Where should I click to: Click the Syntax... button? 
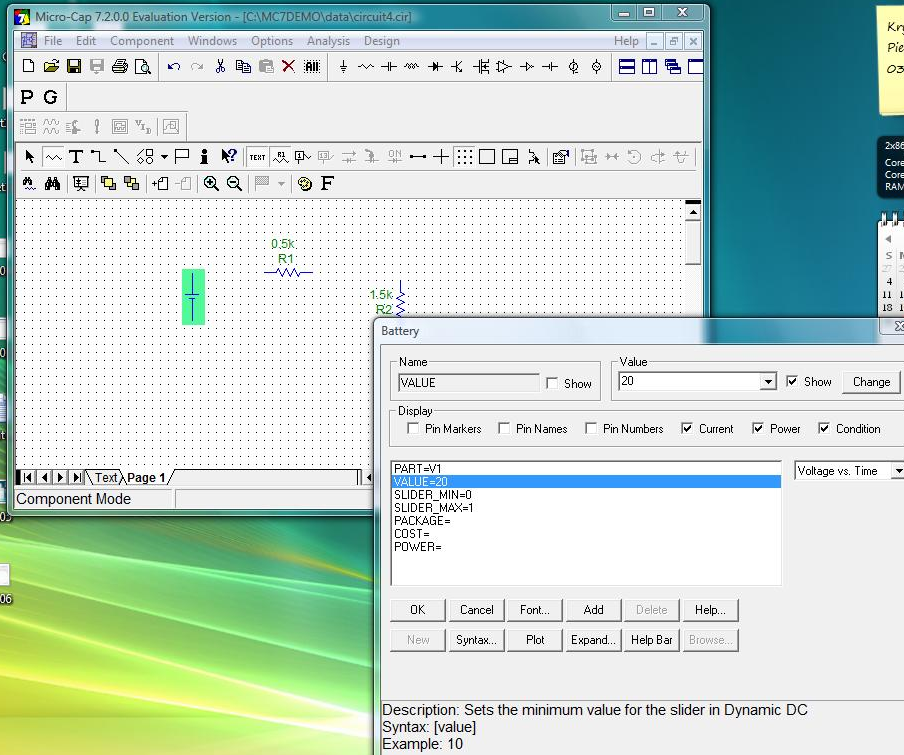[x=476, y=640]
